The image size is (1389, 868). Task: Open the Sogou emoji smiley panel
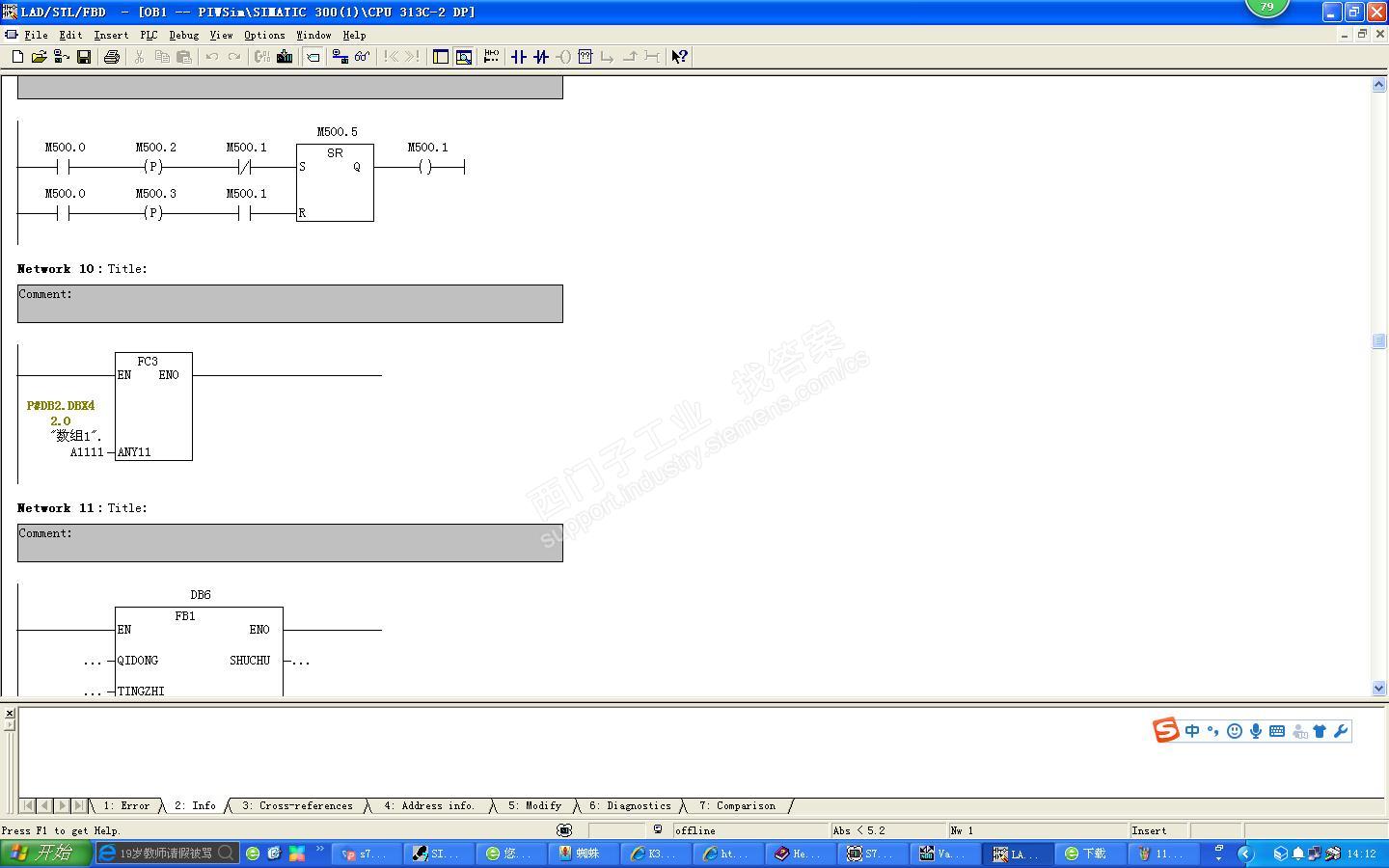(1235, 731)
